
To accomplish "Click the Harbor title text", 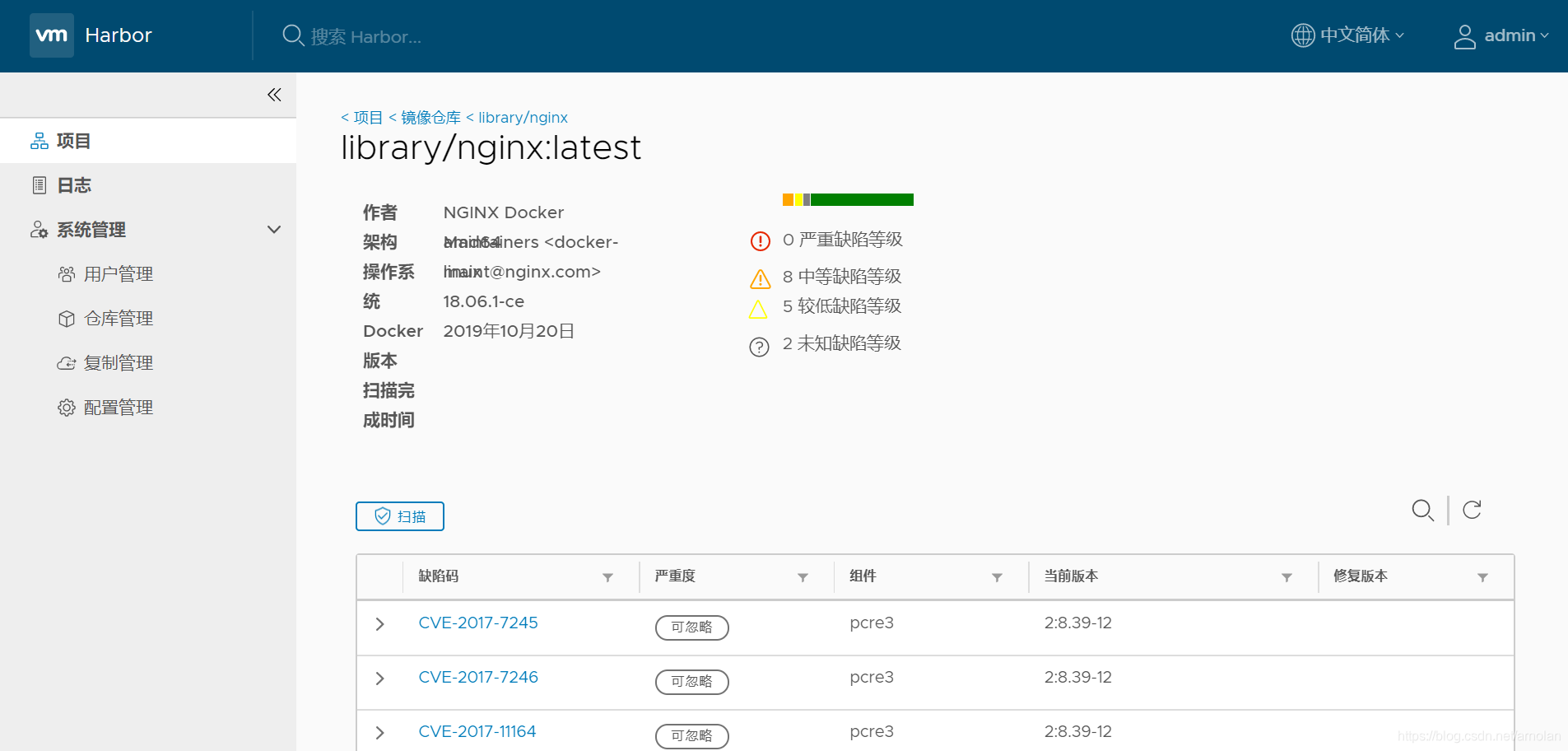I will tap(119, 35).
